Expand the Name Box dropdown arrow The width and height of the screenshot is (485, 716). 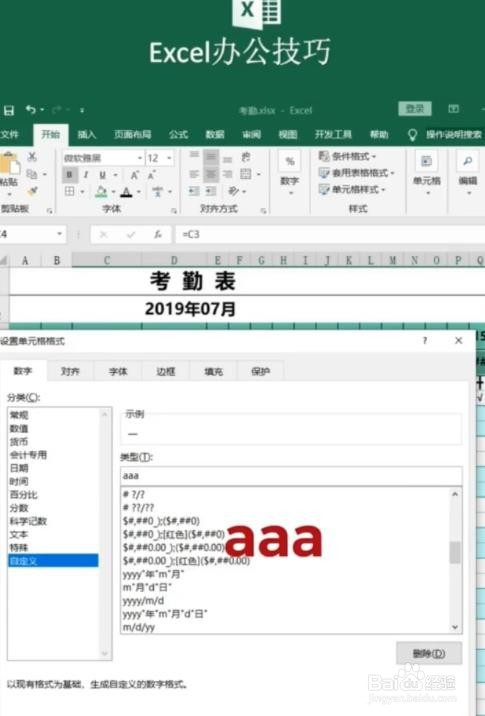[x=59, y=234]
